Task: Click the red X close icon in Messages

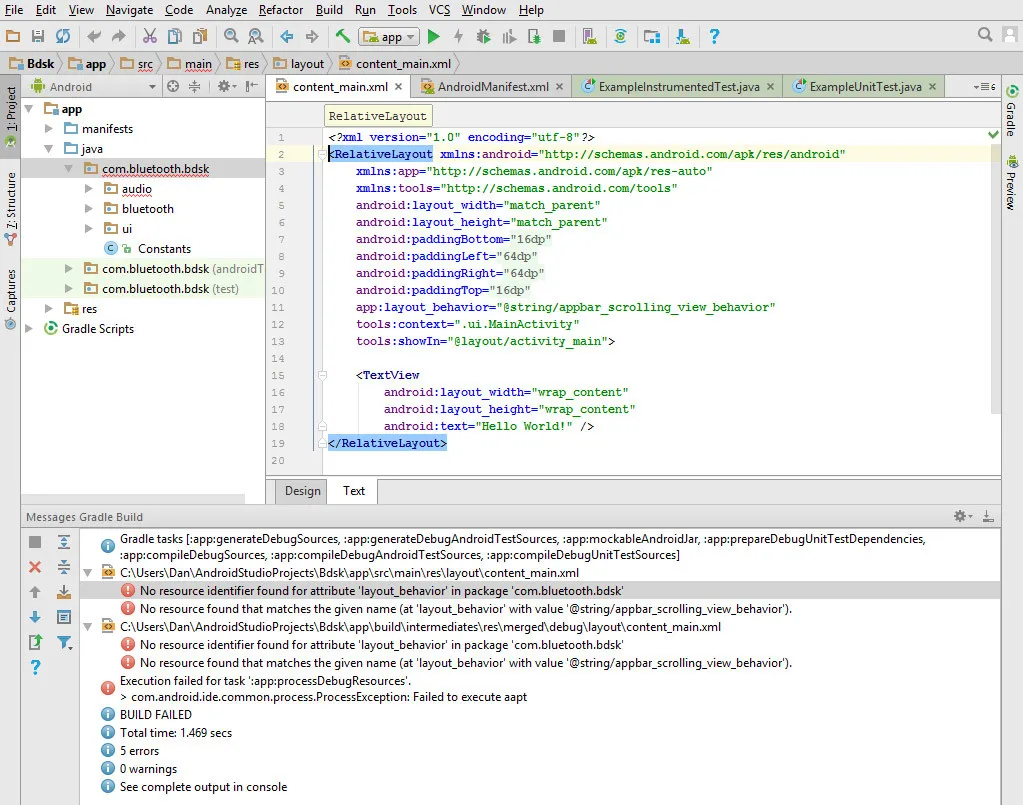Action: (35, 567)
